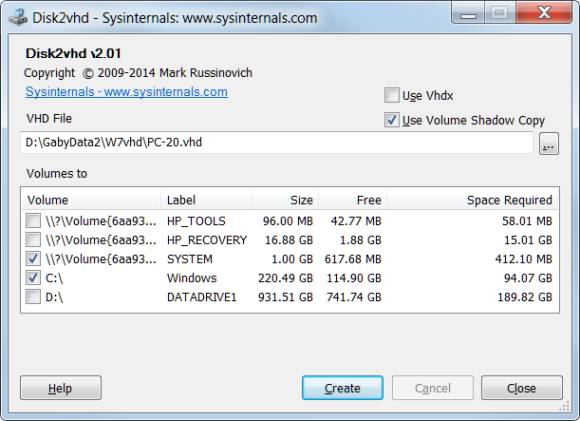Screen dimensions: 580x421
Task: Uncheck the SYSTEM volume checkbox
Action: [33, 259]
